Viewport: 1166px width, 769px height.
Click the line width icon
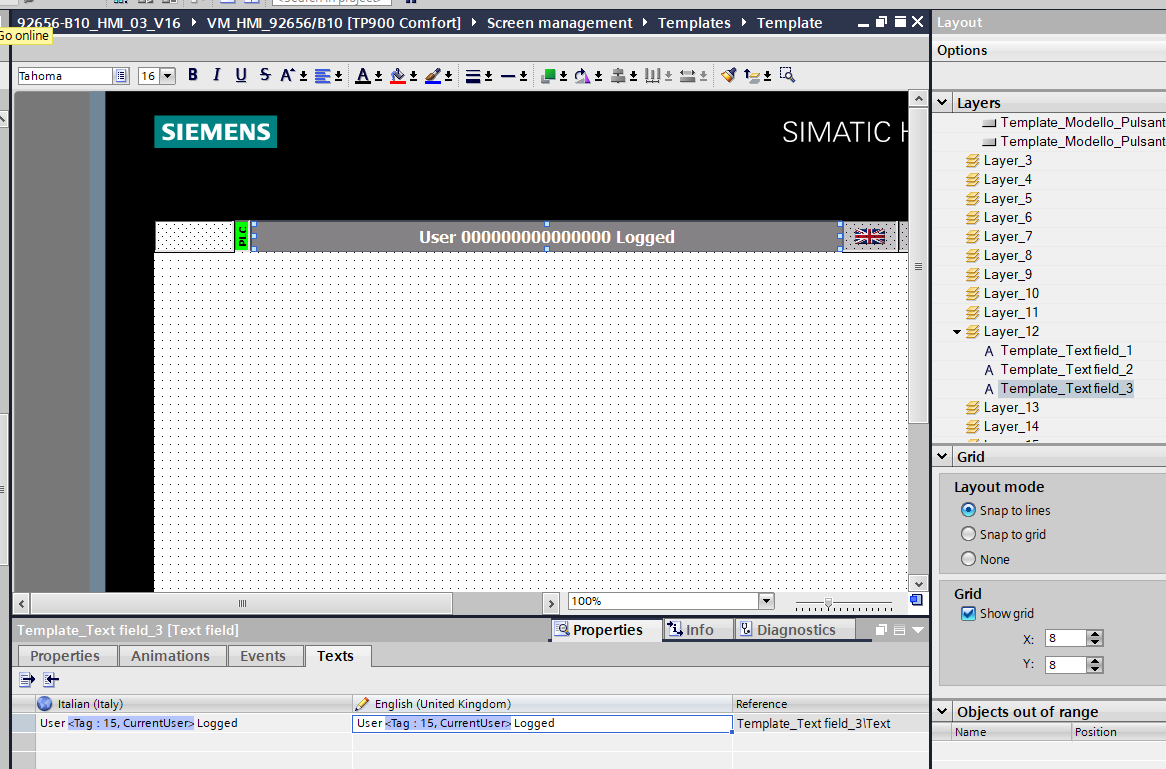tap(473, 76)
